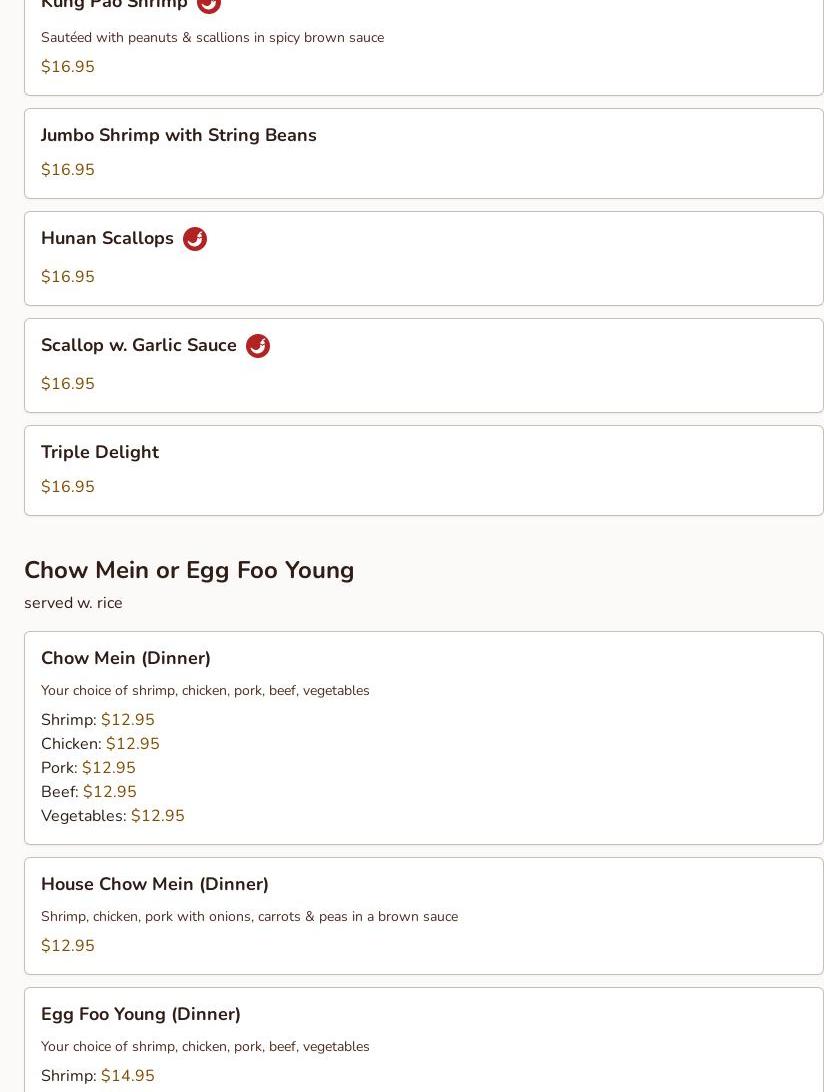Pick the Shrimp $12.95 Chow Mein option
The height and width of the screenshot is (1092, 824).
coord(98,720)
